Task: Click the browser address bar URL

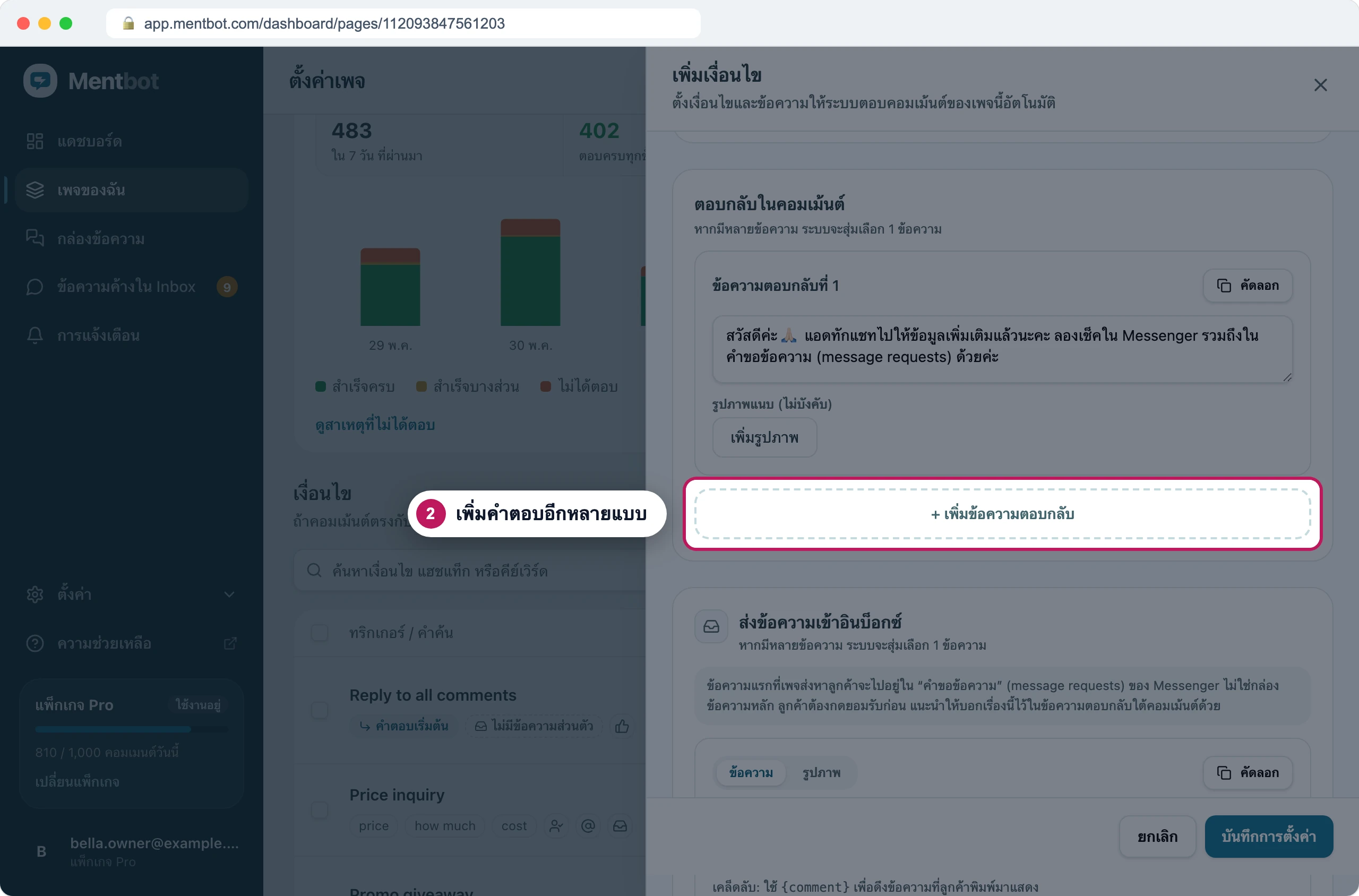Action: point(324,23)
